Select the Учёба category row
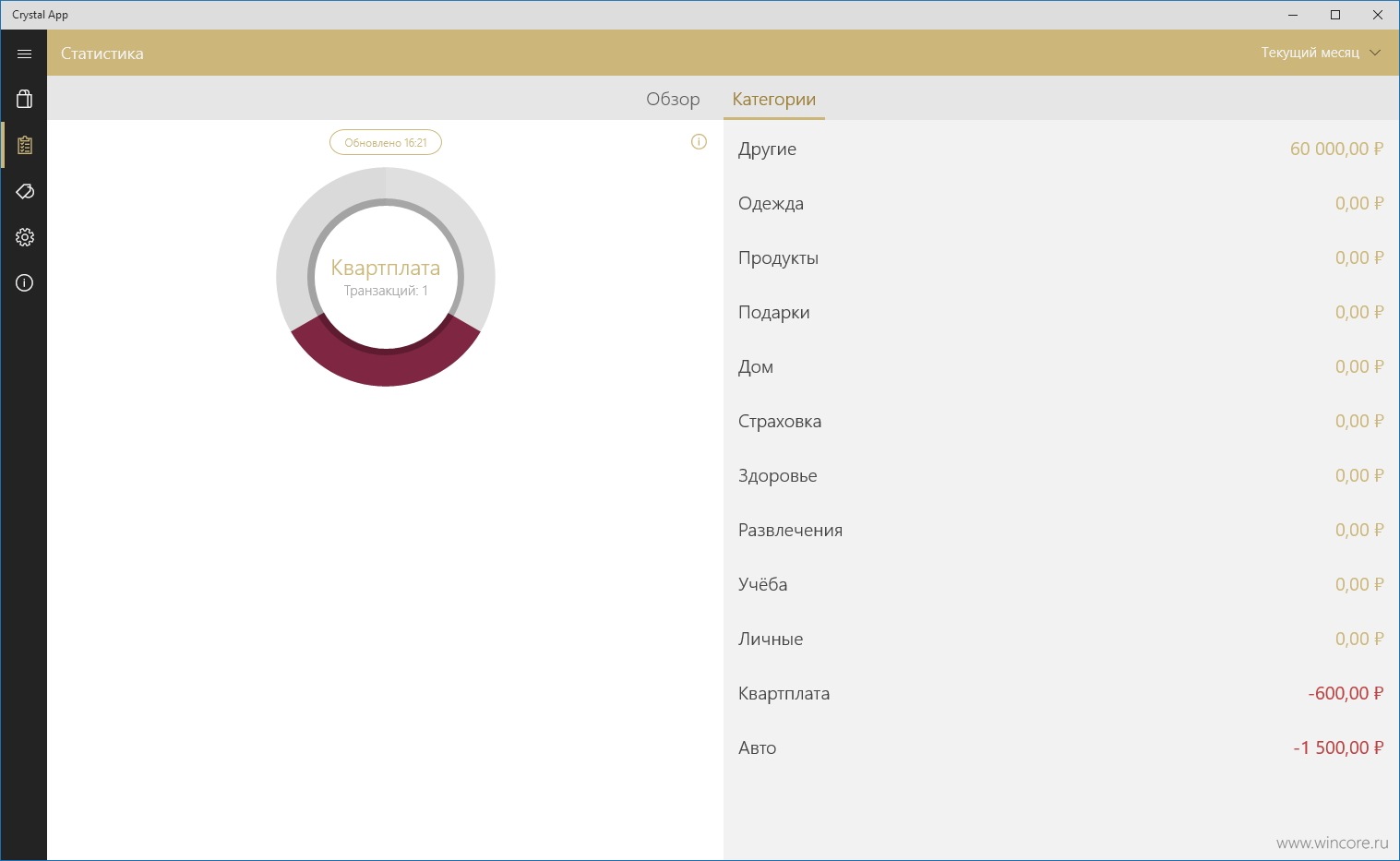 (1061, 584)
